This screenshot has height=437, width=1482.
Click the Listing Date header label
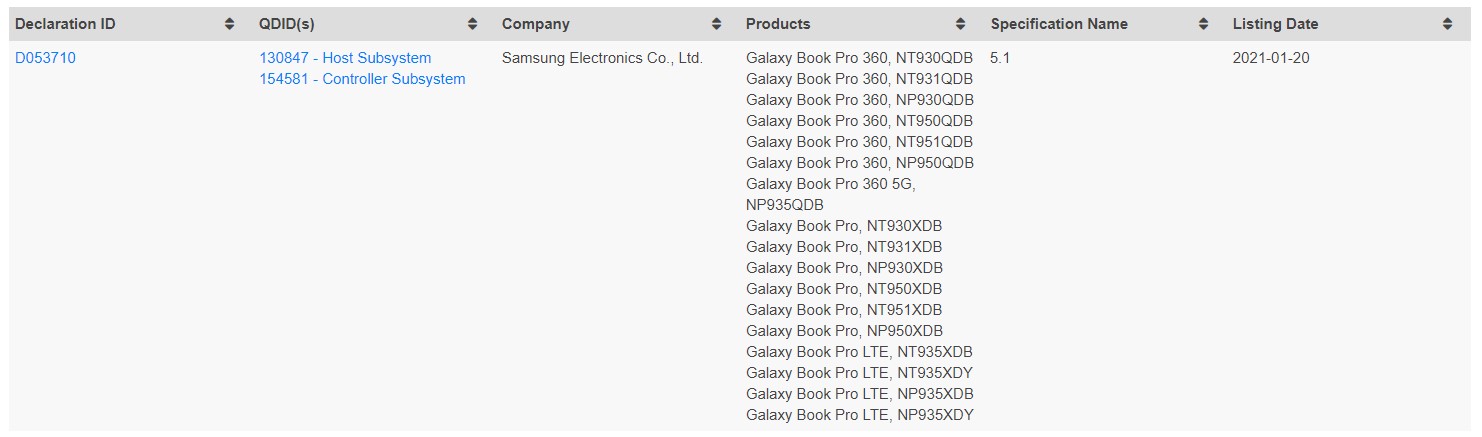point(1275,24)
